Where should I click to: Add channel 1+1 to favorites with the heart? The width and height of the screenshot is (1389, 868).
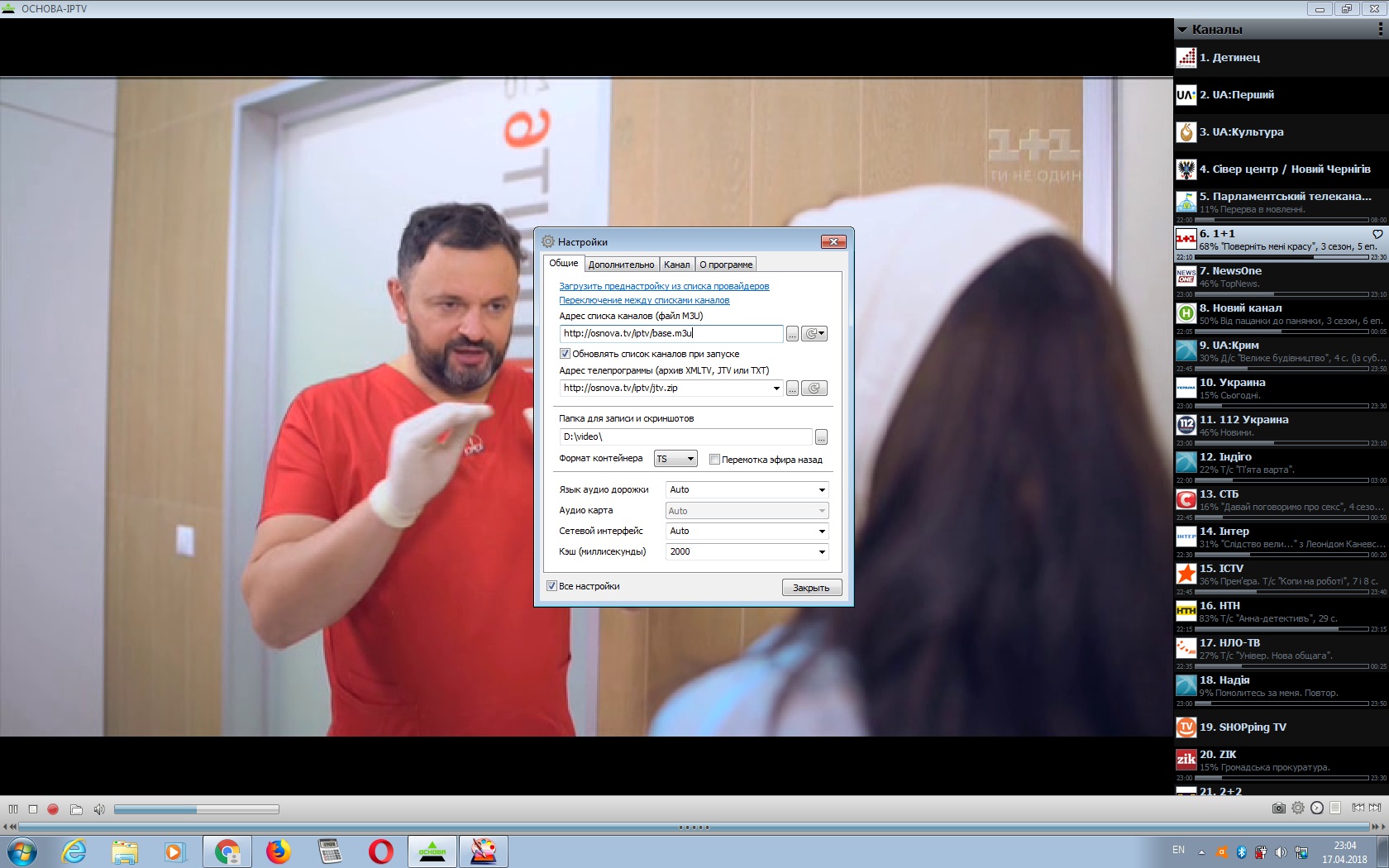click(x=1377, y=234)
